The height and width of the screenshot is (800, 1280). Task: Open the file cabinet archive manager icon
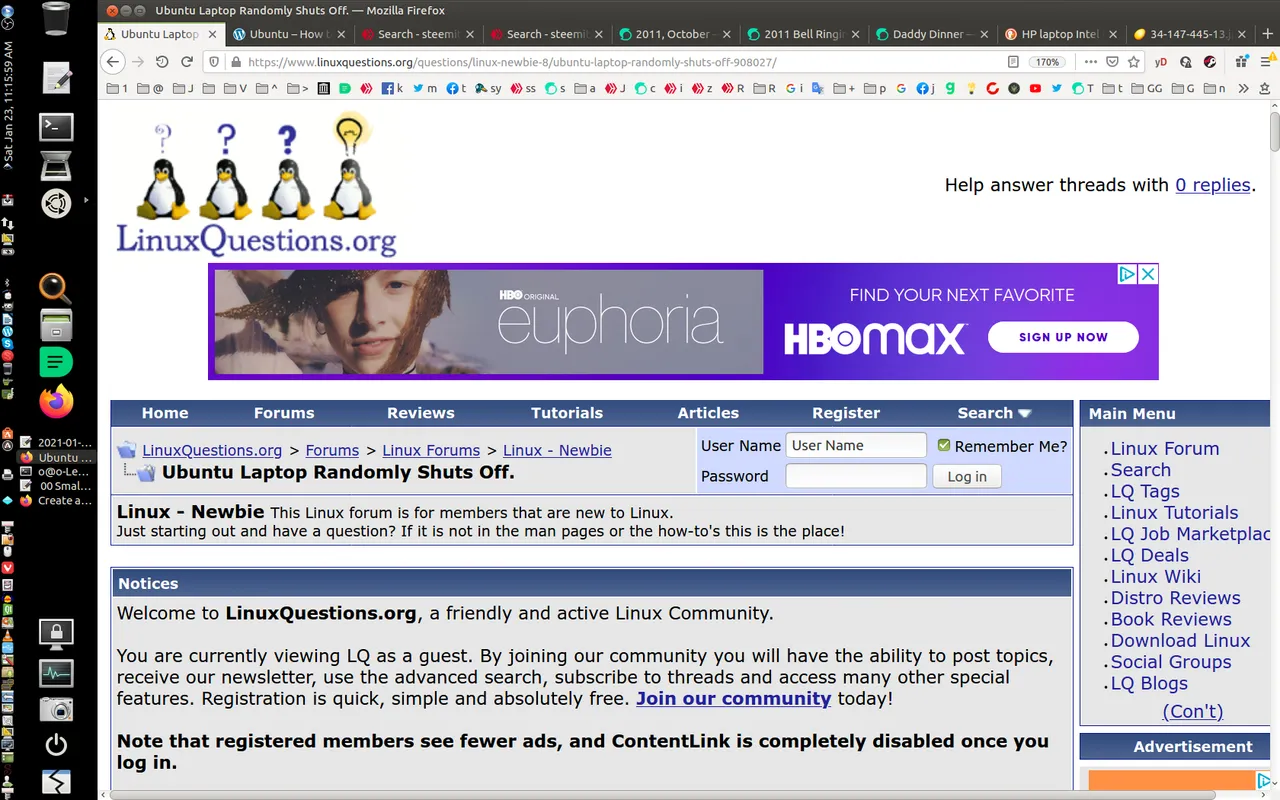pos(56,324)
